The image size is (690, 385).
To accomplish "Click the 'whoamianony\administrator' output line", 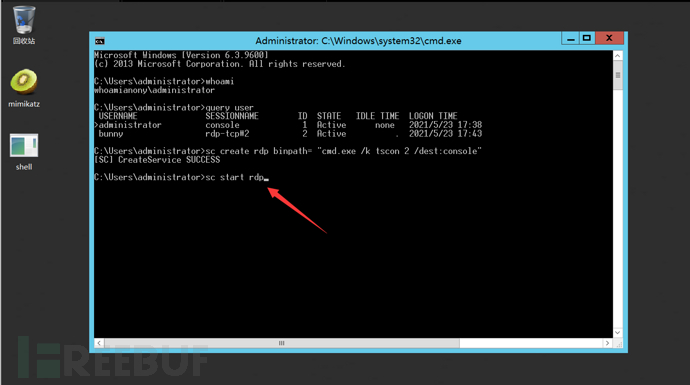I will [154, 90].
